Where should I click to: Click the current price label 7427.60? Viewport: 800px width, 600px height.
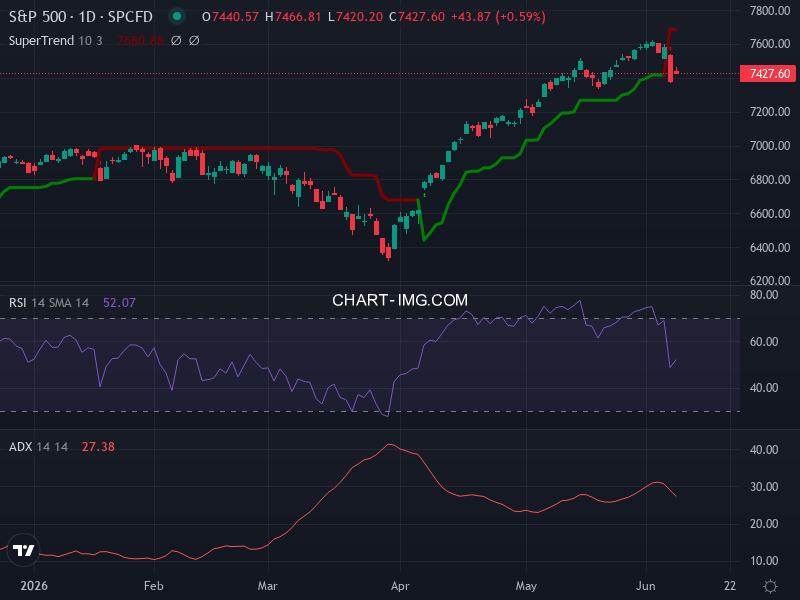click(x=768, y=73)
